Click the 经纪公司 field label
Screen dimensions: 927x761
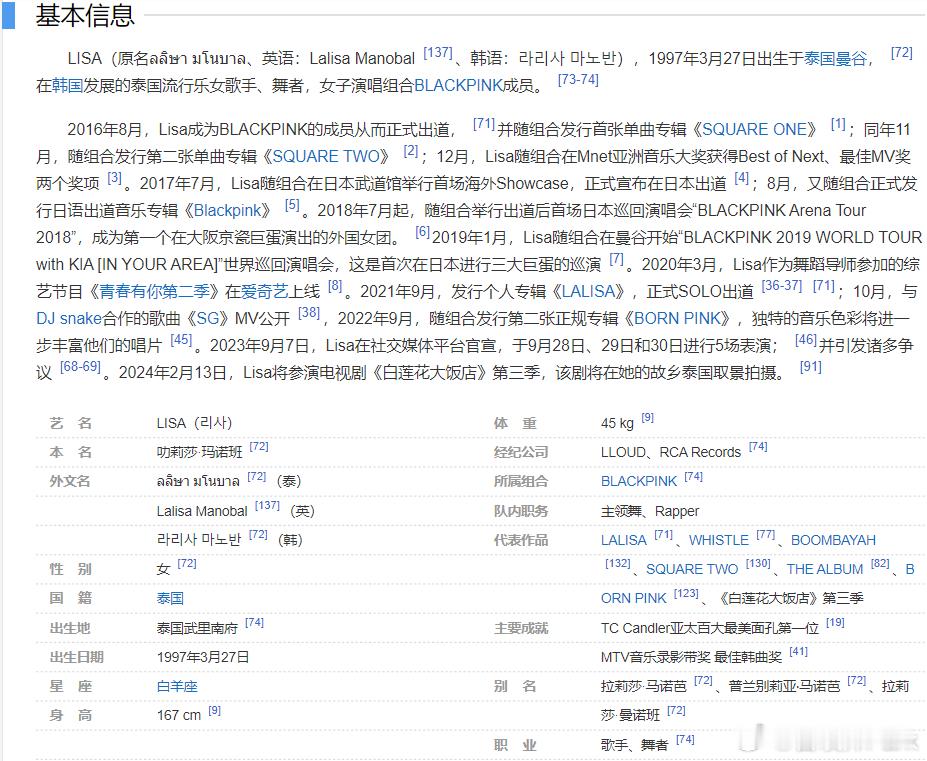521,452
